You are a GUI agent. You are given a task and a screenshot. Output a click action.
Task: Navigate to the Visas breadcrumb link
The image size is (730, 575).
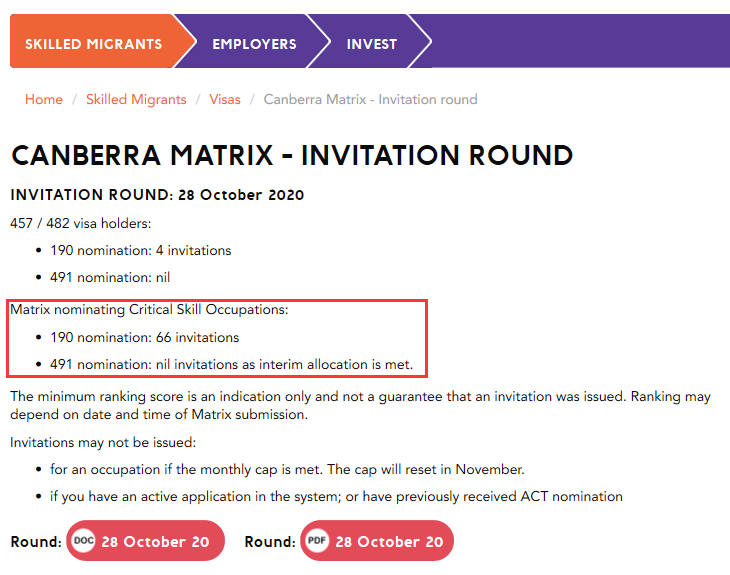[225, 99]
